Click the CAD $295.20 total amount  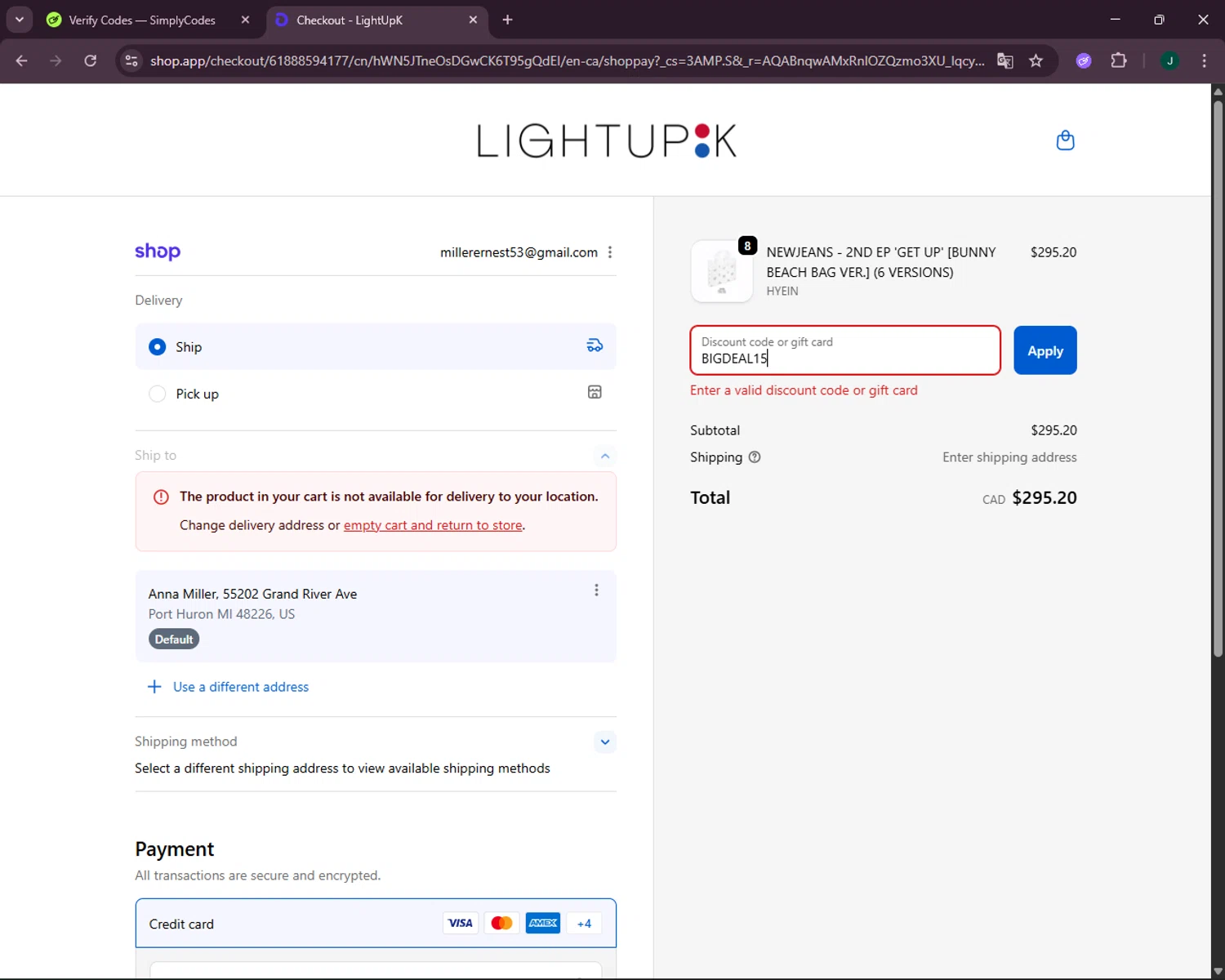point(1030,498)
